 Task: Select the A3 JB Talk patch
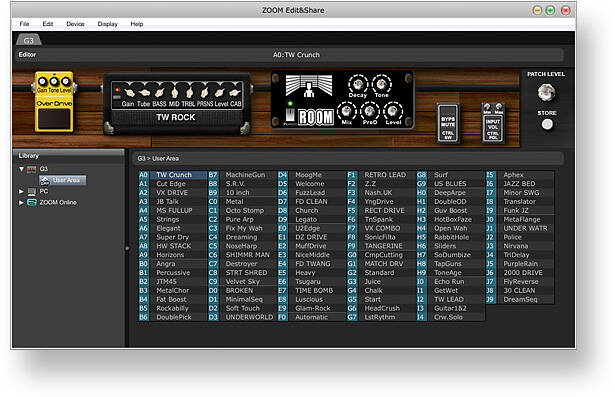173,202
